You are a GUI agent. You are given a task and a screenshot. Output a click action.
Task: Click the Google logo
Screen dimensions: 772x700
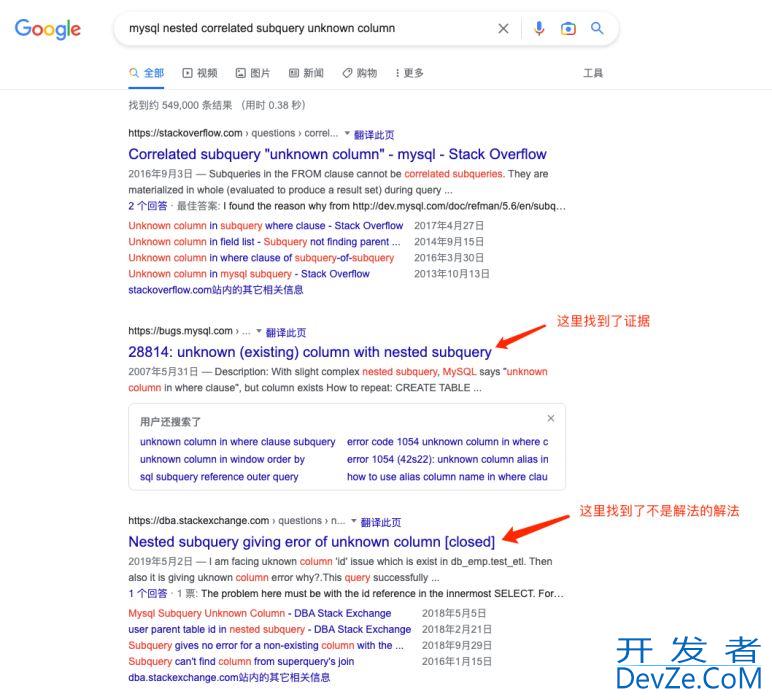[x=48, y=29]
